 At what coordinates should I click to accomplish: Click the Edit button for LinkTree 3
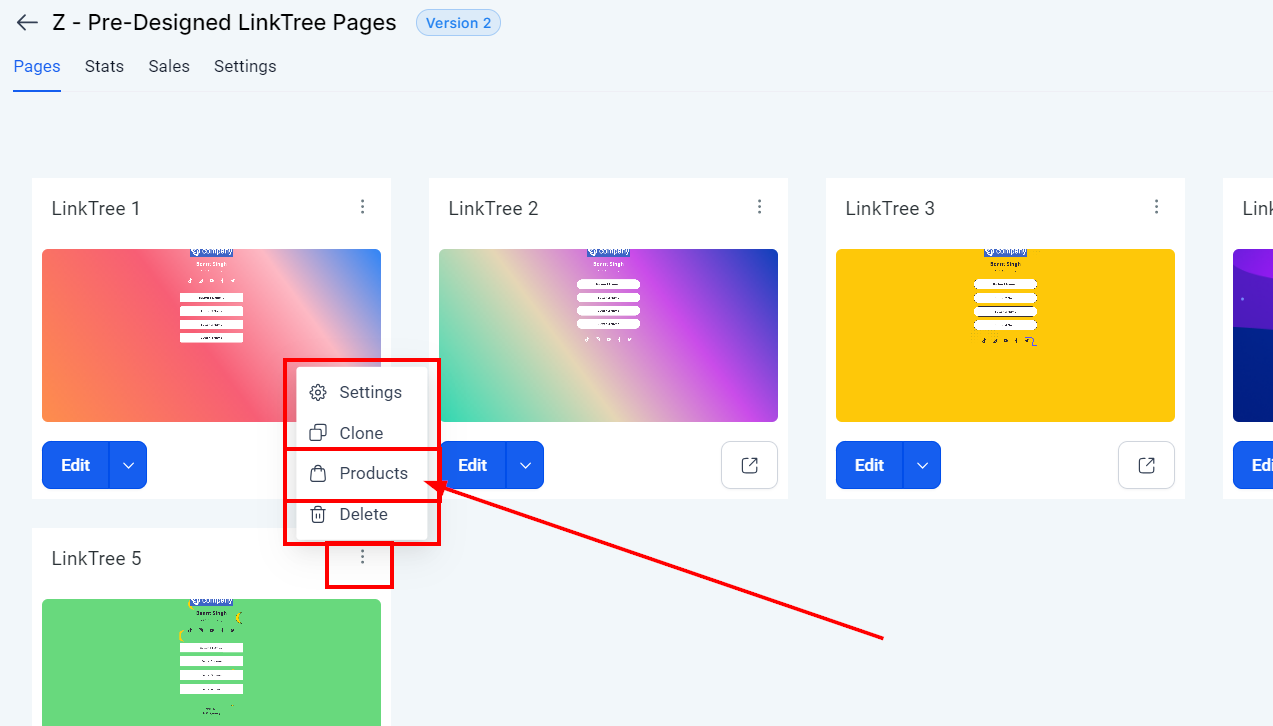coord(870,465)
